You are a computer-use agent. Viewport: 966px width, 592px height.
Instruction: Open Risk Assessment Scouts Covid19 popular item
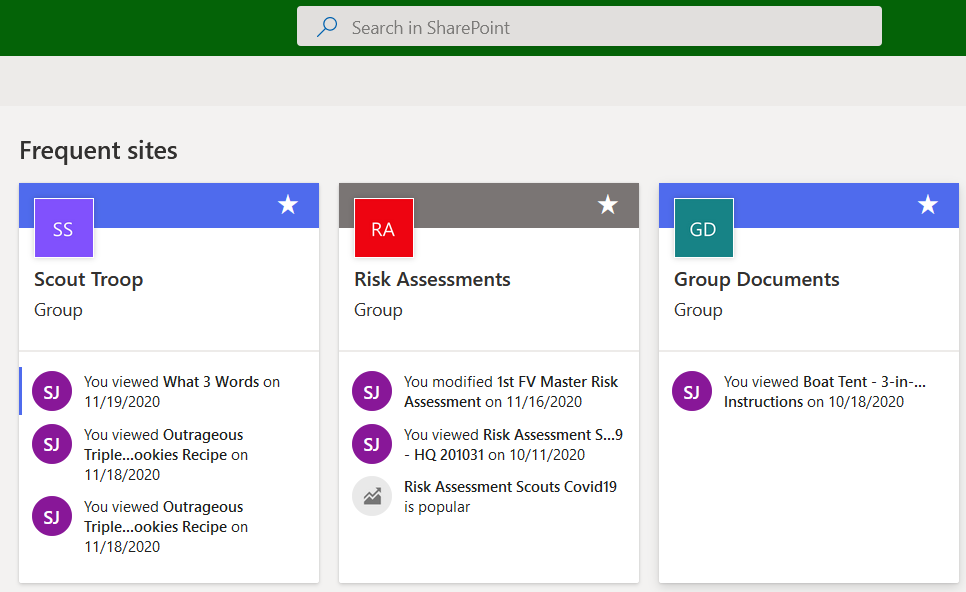click(x=510, y=487)
